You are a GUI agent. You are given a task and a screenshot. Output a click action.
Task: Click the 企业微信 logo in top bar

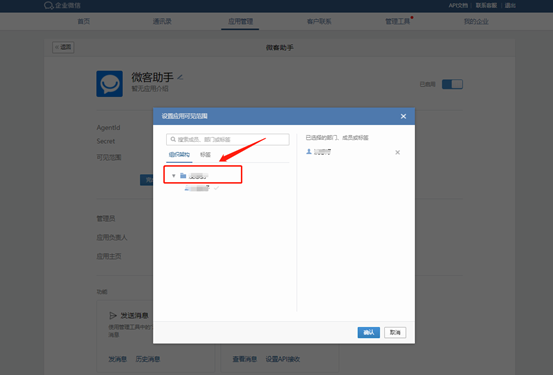pos(48,5)
